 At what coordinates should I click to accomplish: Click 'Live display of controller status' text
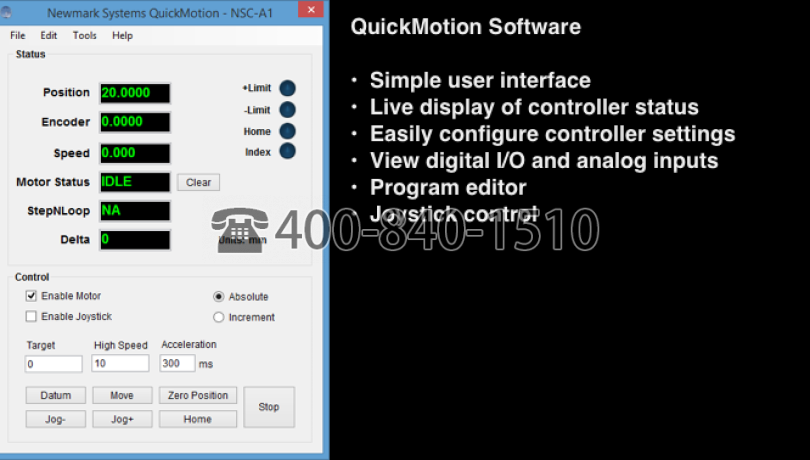[534, 108]
